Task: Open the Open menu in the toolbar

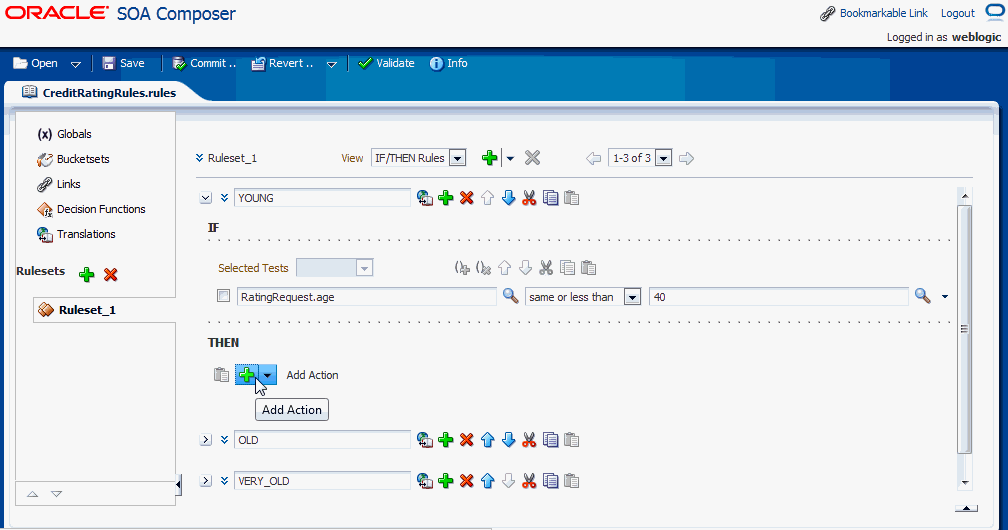Action: tap(35, 63)
